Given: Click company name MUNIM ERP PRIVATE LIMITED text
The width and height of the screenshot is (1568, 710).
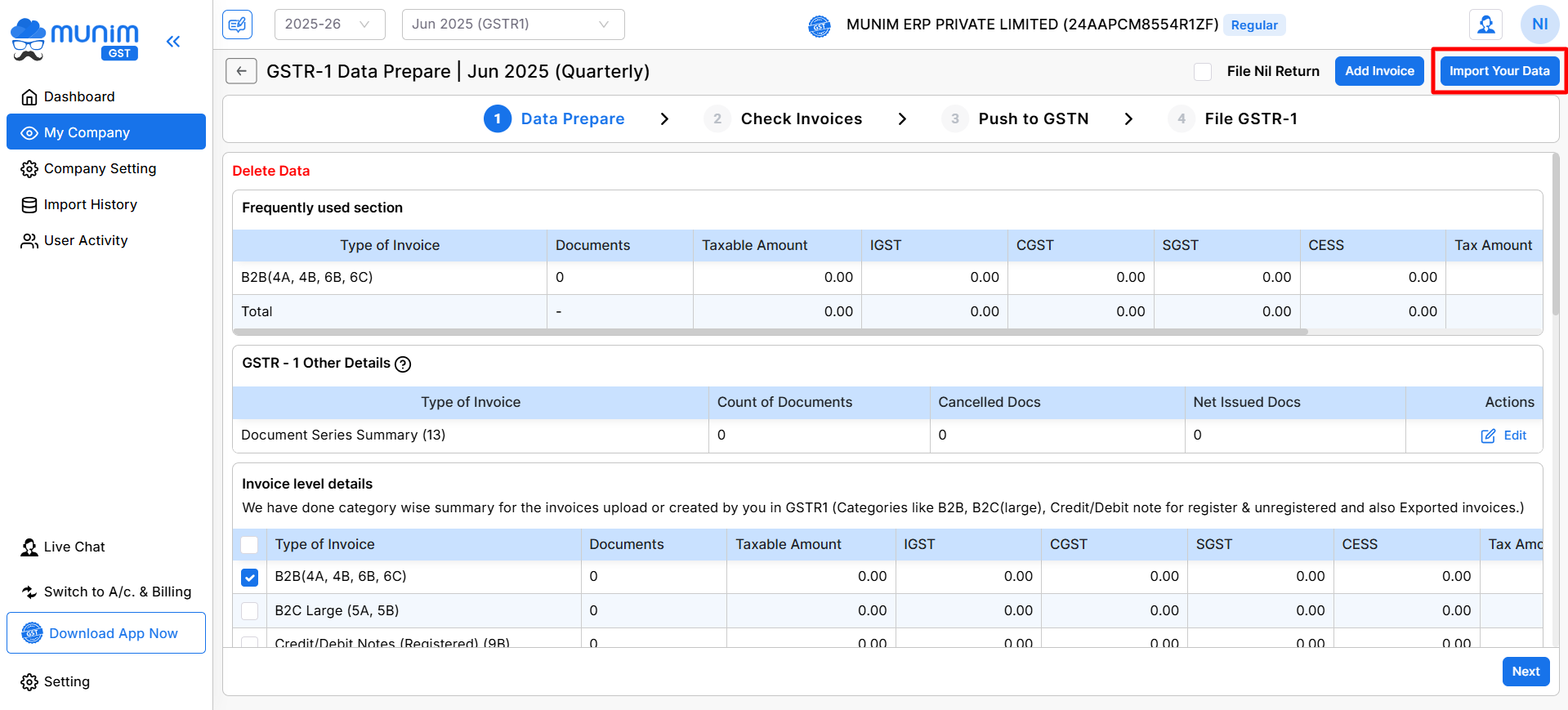Looking at the screenshot, I should pos(1032,25).
